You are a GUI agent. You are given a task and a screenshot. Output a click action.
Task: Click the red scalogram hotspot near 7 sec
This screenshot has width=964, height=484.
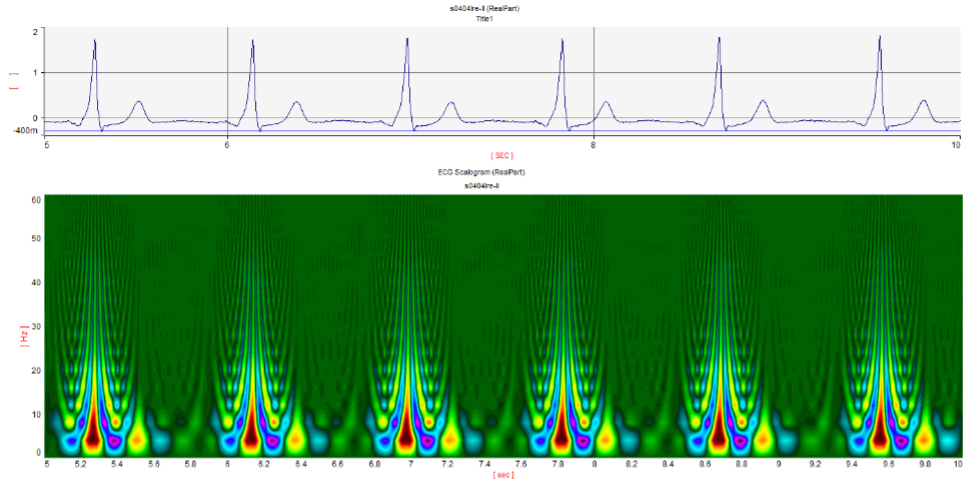(x=405, y=430)
